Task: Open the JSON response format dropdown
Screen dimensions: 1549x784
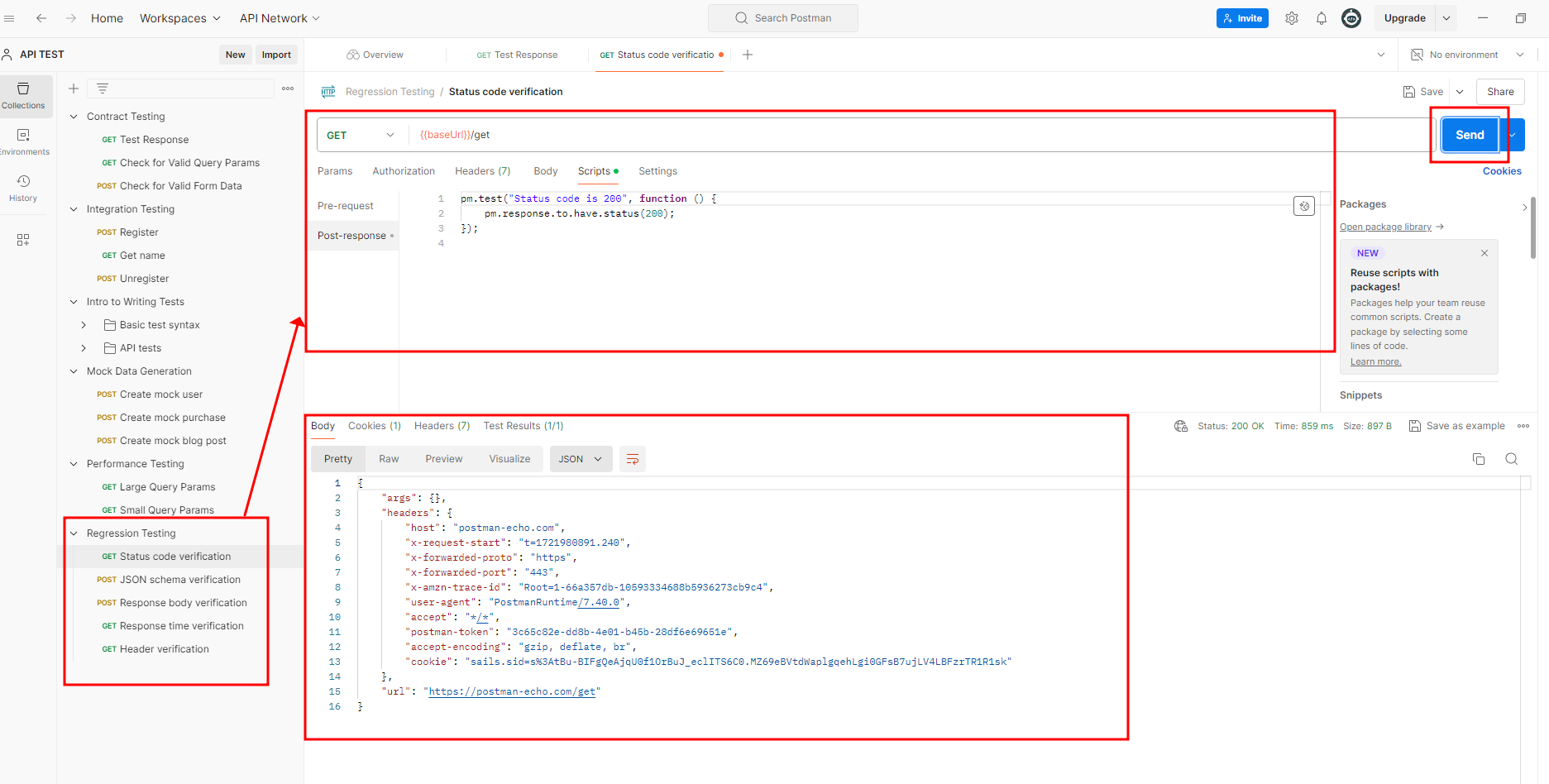Action: pos(581,459)
